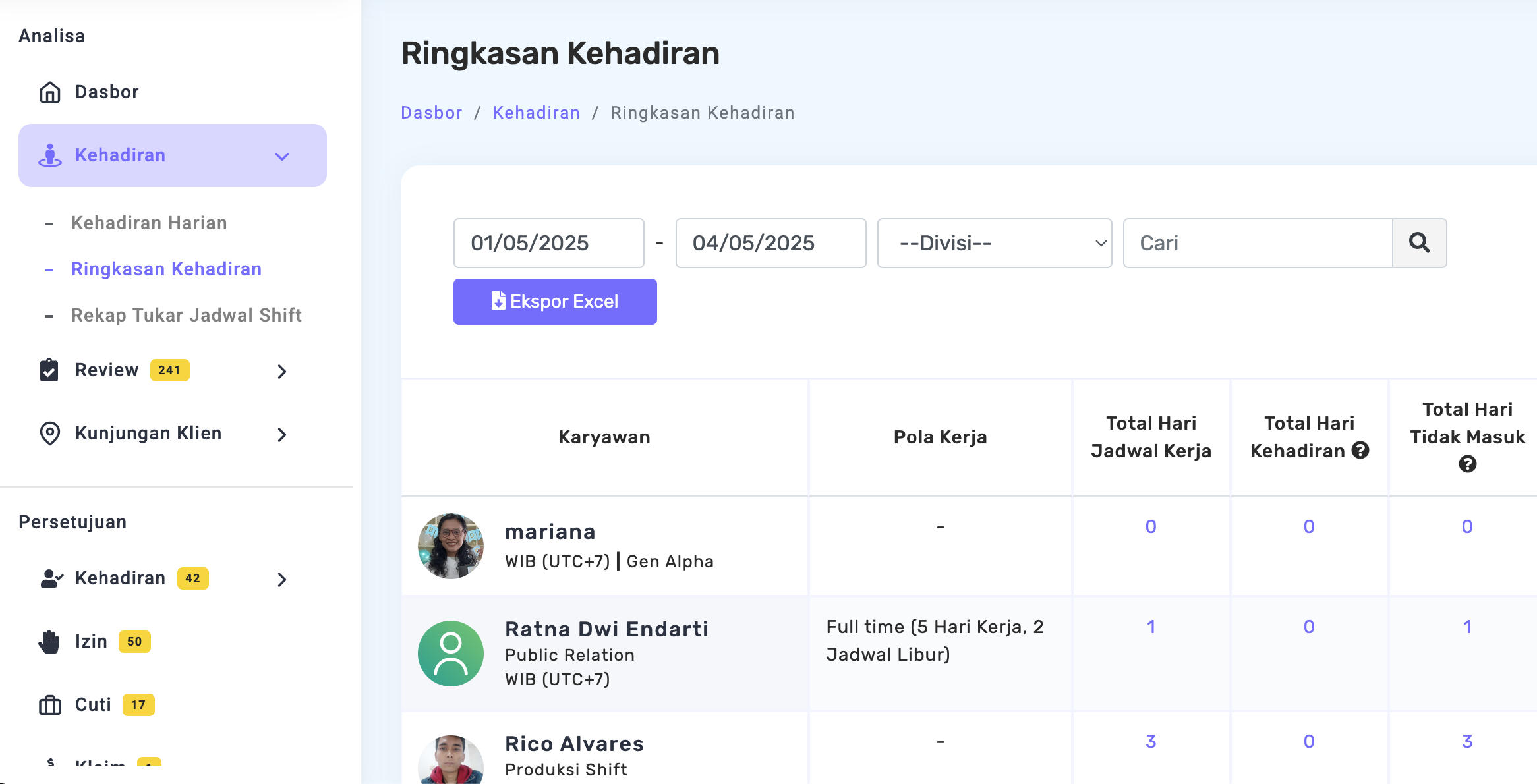Click the employee name Rico Alvares
1537x784 pixels.
point(574,744)
